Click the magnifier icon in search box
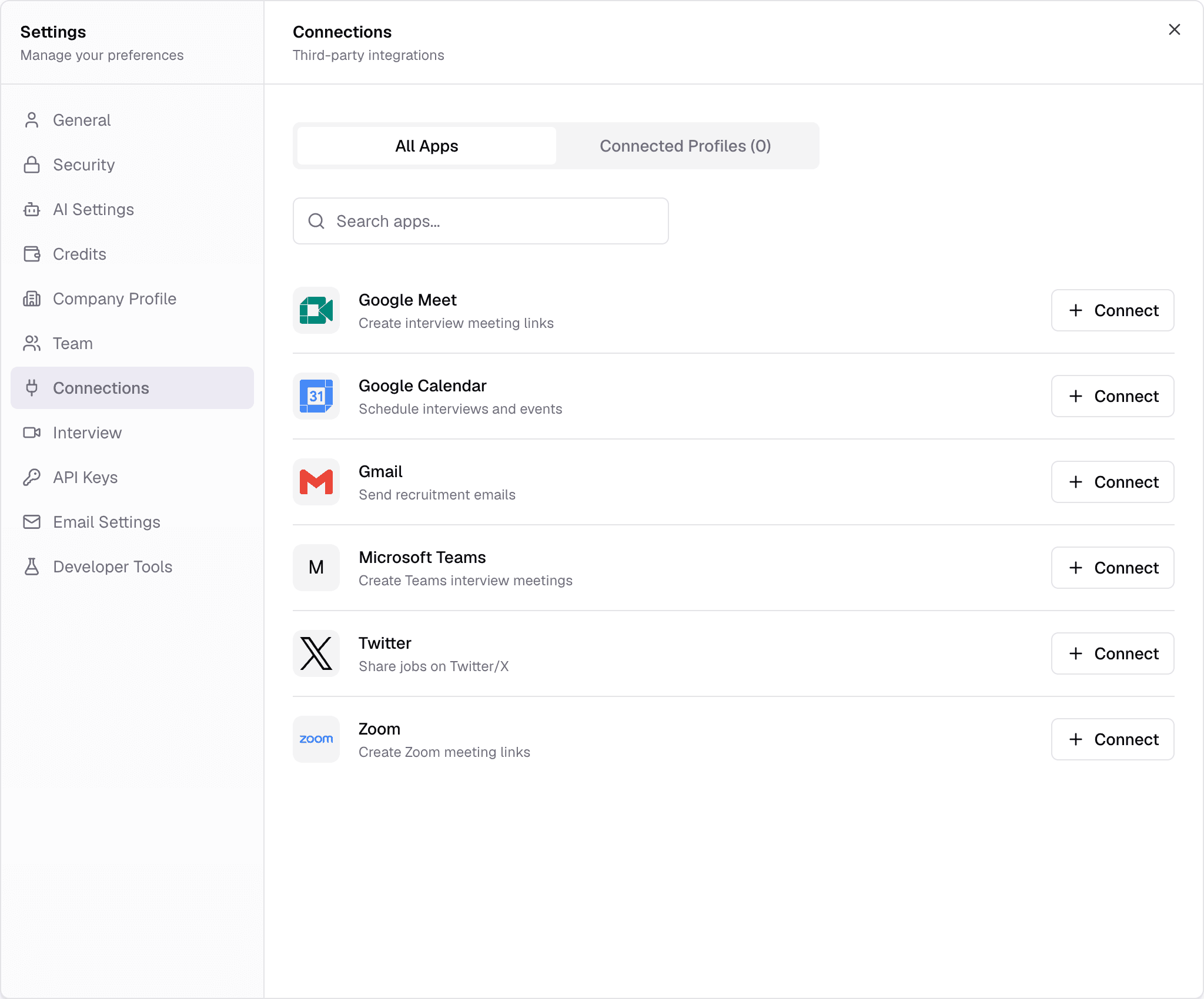 tap(316, 221)
